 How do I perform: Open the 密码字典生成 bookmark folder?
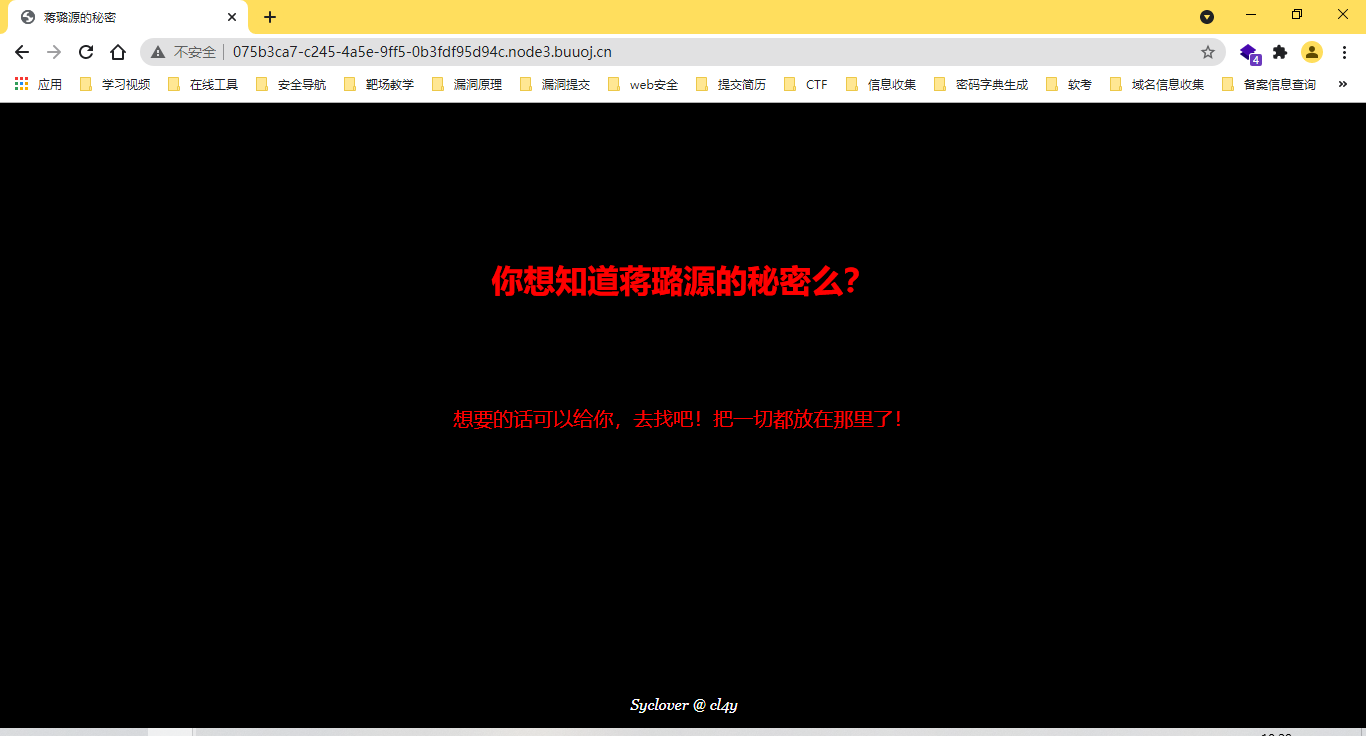(x=981, y=85)
